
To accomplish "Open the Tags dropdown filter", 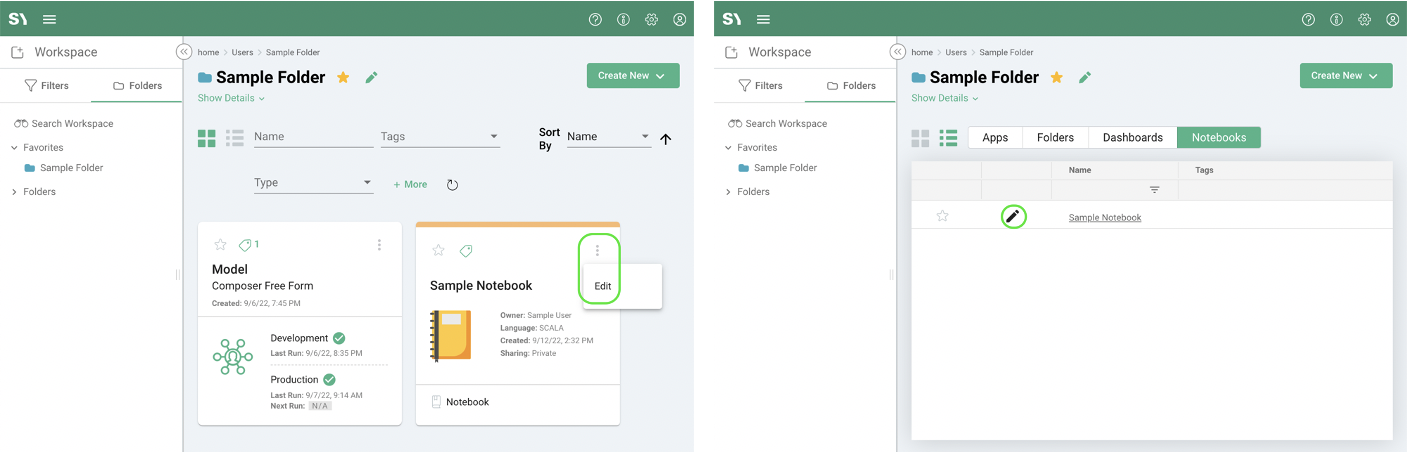I will pos(440,137).
